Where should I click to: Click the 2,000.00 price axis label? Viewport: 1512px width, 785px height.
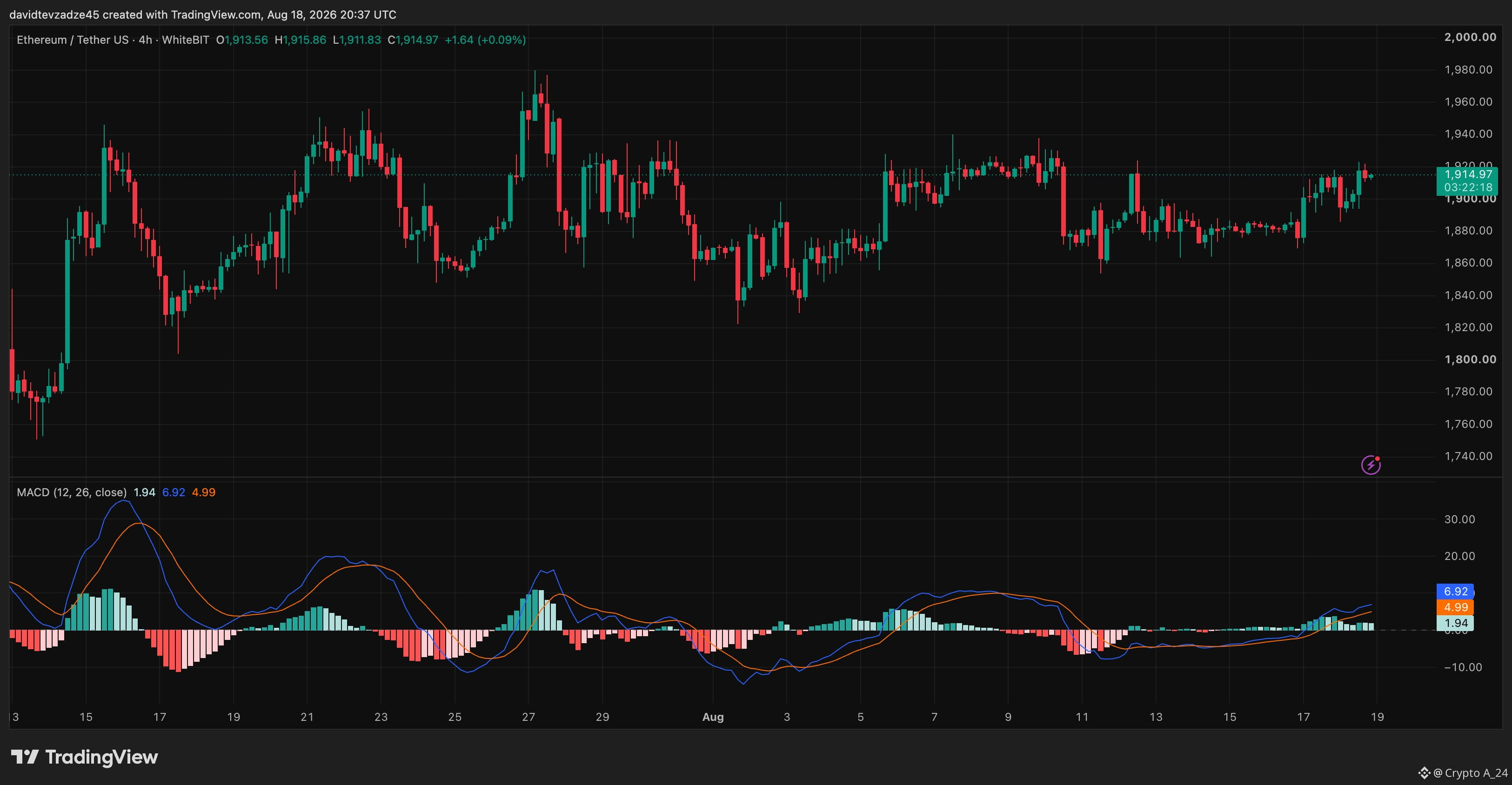[x=1470, y=37]
